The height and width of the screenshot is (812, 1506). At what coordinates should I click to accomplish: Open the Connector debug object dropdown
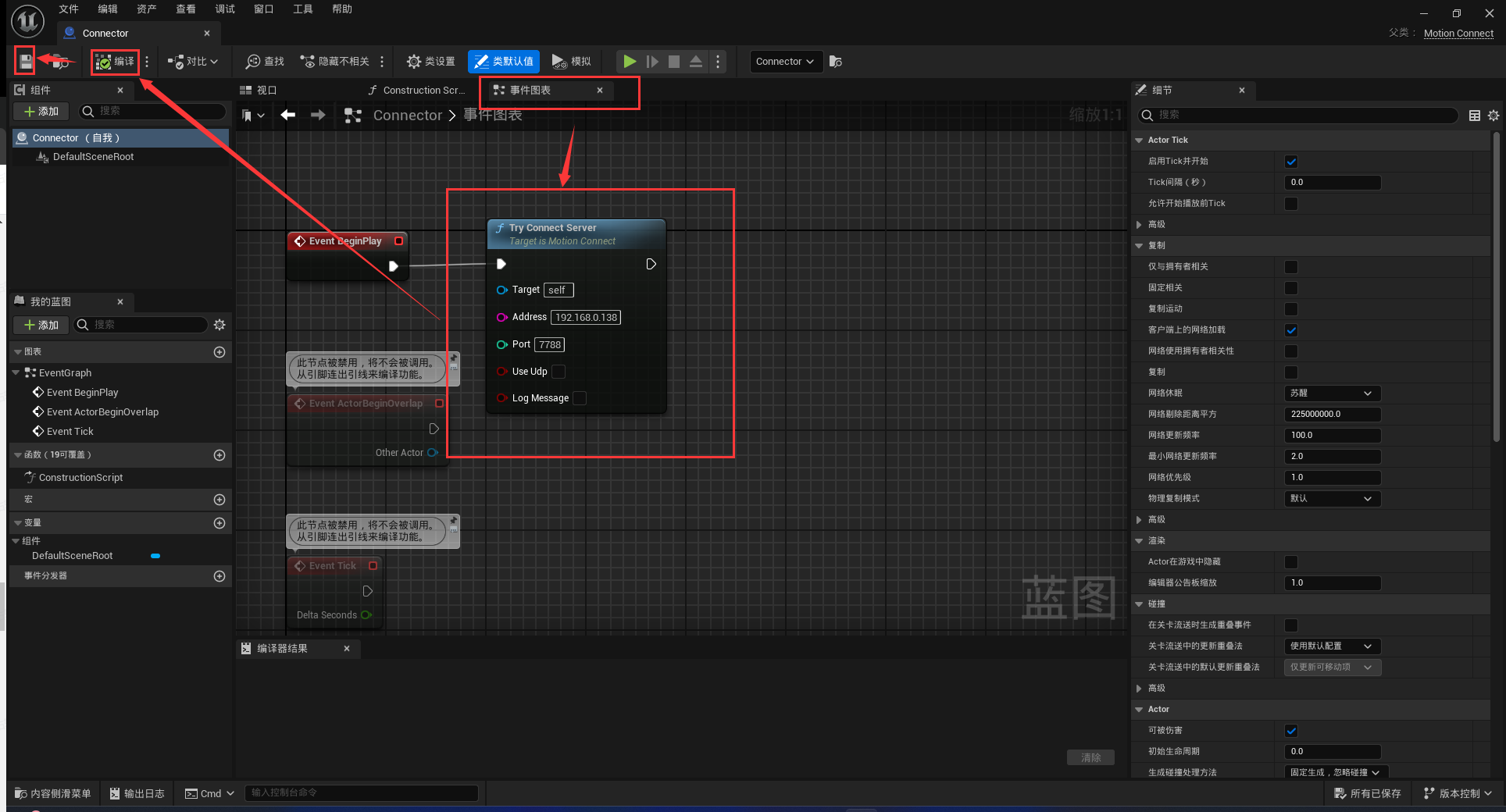785,62
